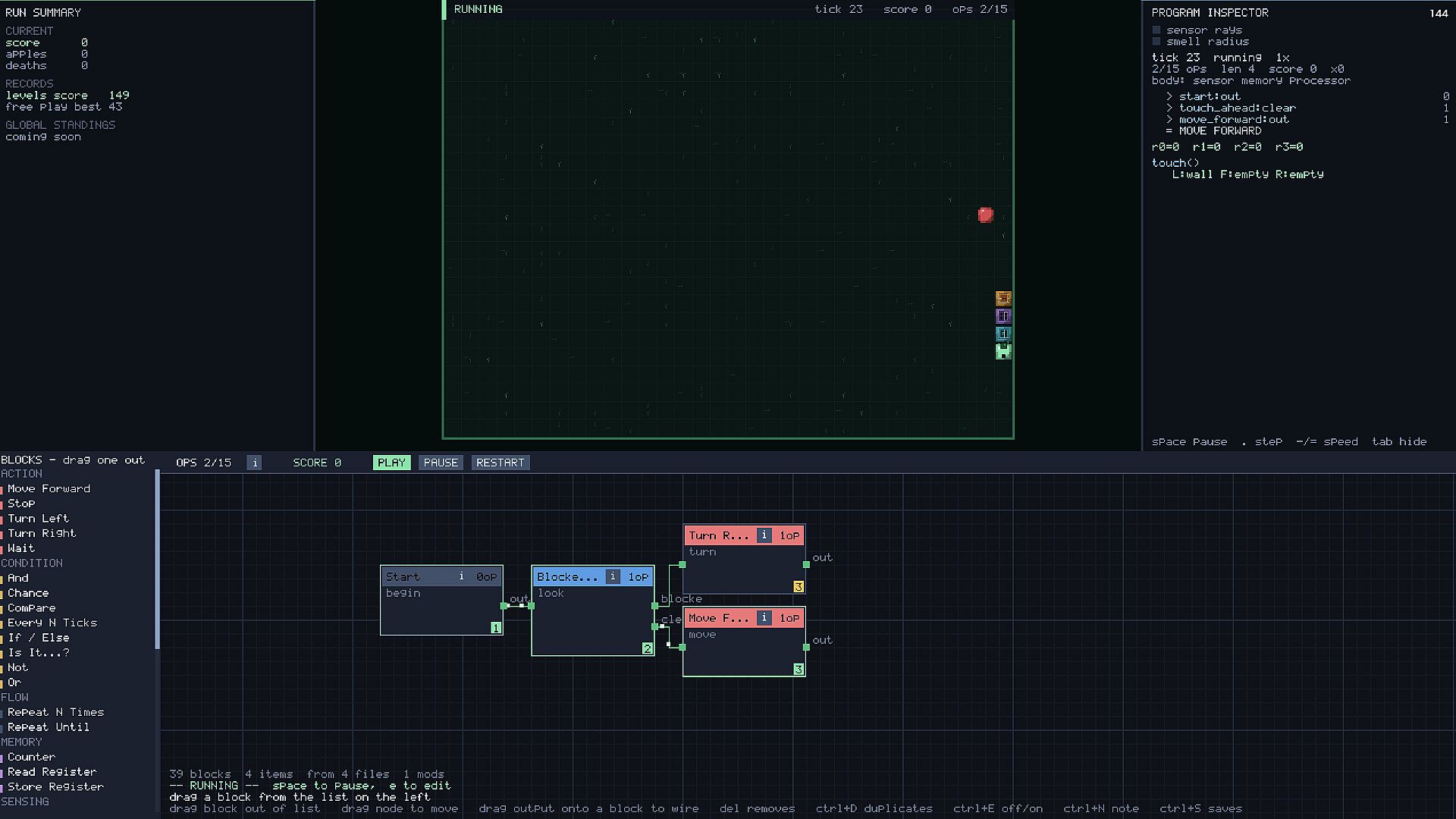This screenshot has width=1456, height=819.
Task: Click the teal snake body segment
Action: tap(1003, 334)
